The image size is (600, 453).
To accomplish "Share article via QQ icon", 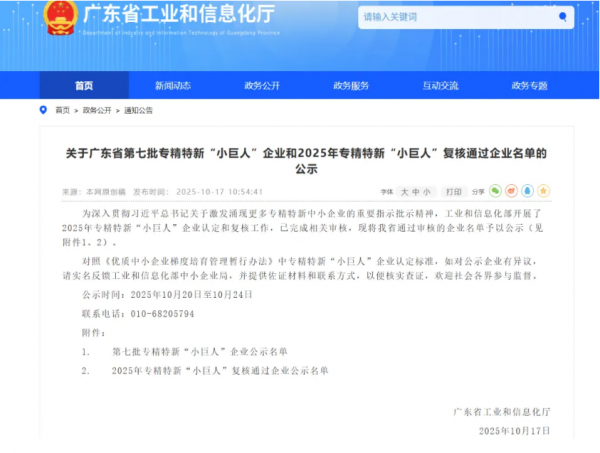I will tap(527, 190).
